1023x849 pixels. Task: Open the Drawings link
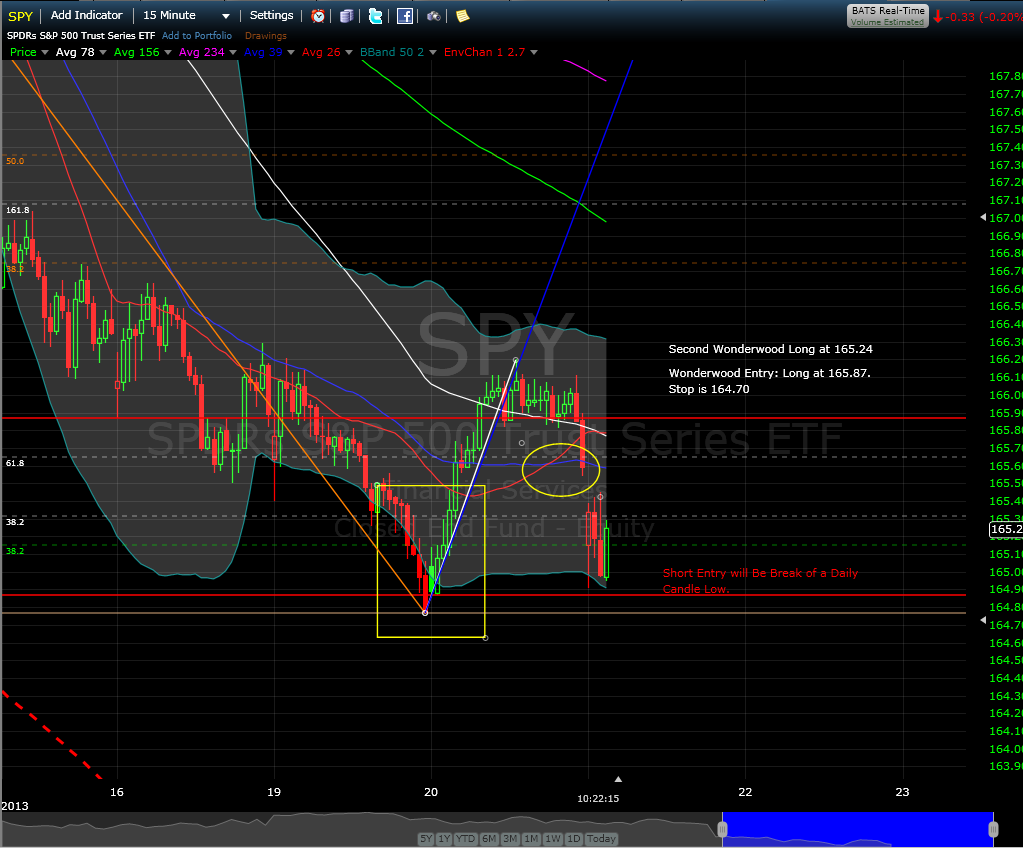(x=266, y=35)
